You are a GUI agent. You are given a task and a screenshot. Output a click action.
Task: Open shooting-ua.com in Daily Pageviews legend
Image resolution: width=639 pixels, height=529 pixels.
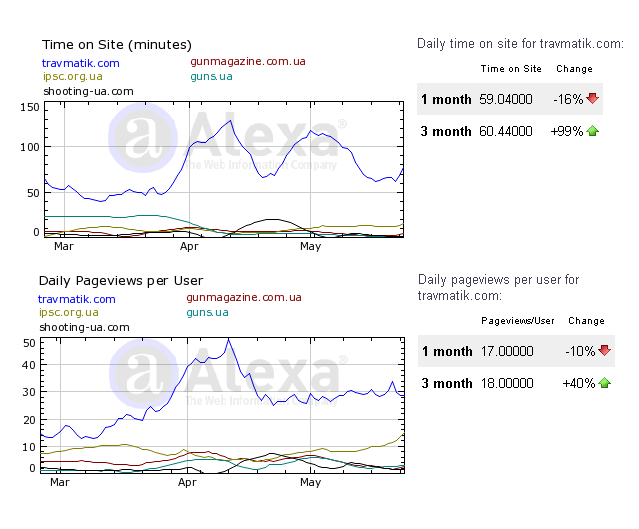click(x=84, y=327)
